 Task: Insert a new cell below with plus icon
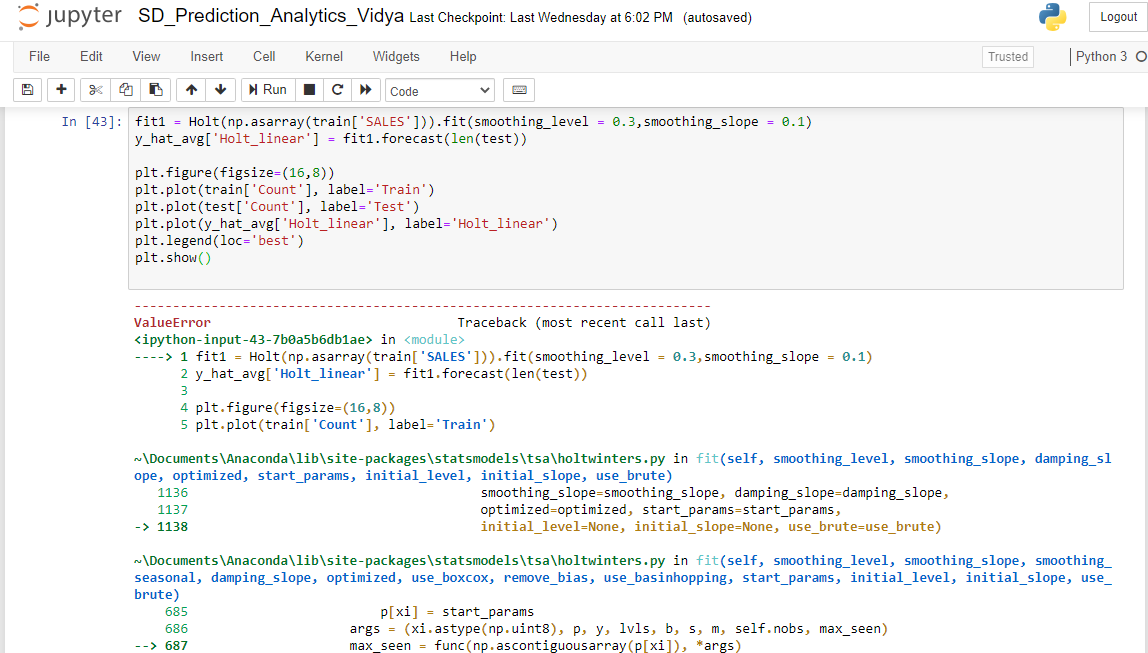pyautogui.click(x=60, y=89)
